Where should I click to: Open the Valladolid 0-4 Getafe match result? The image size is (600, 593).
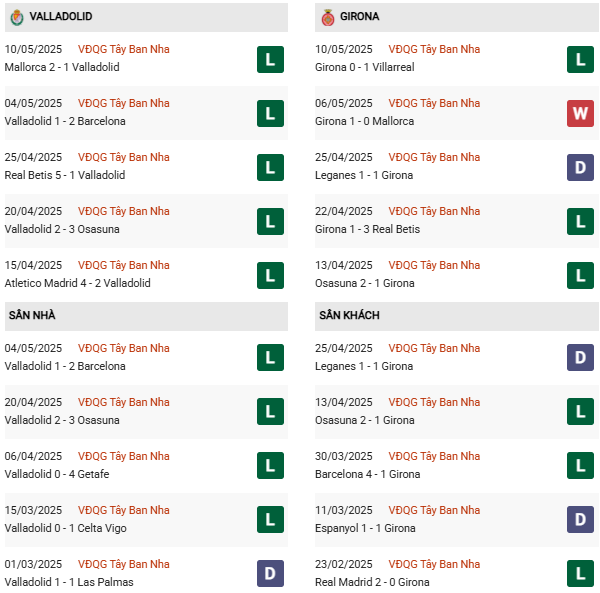(57, 474)
